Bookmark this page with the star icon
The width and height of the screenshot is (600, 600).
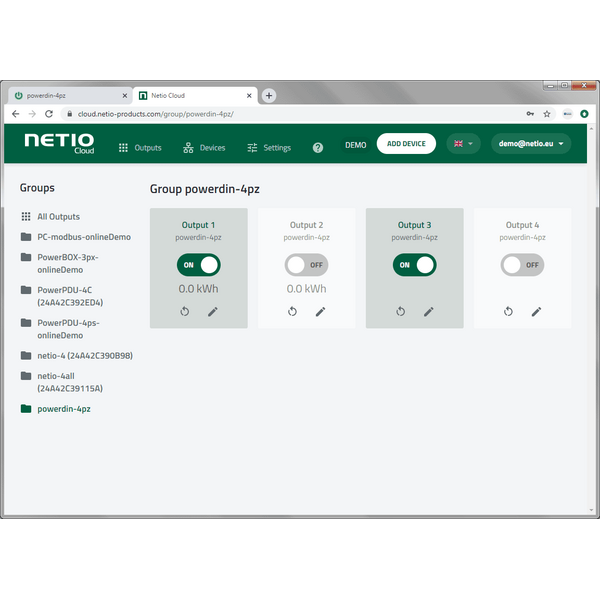pyautogui.click(x=547, y=114)
